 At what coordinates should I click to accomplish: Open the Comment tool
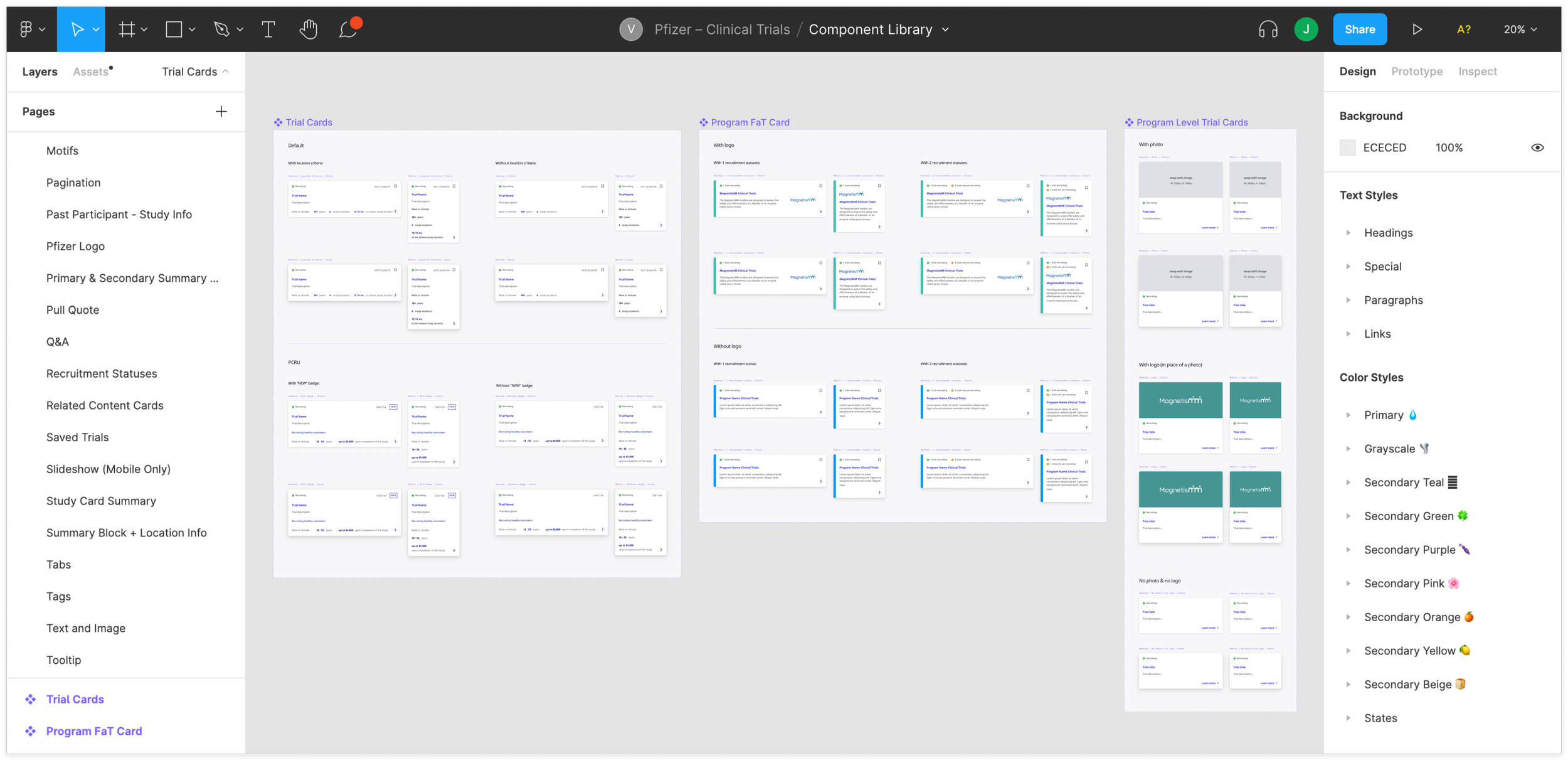point(348,29)
